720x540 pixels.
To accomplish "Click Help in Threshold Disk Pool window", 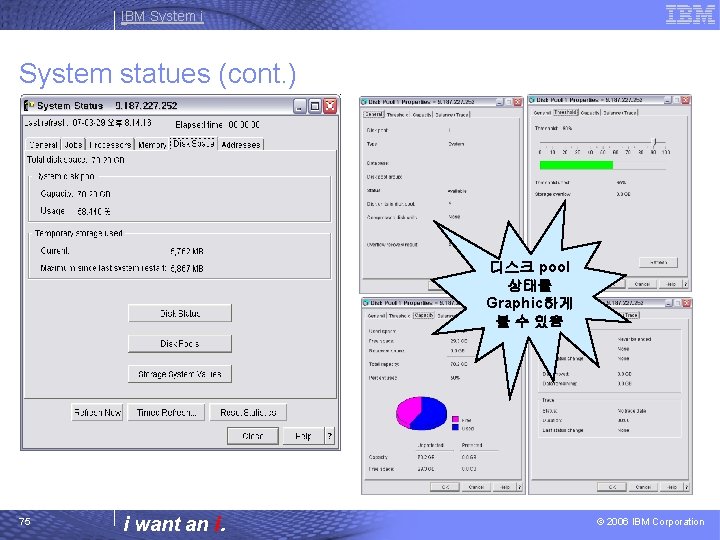I will point(671,284).
